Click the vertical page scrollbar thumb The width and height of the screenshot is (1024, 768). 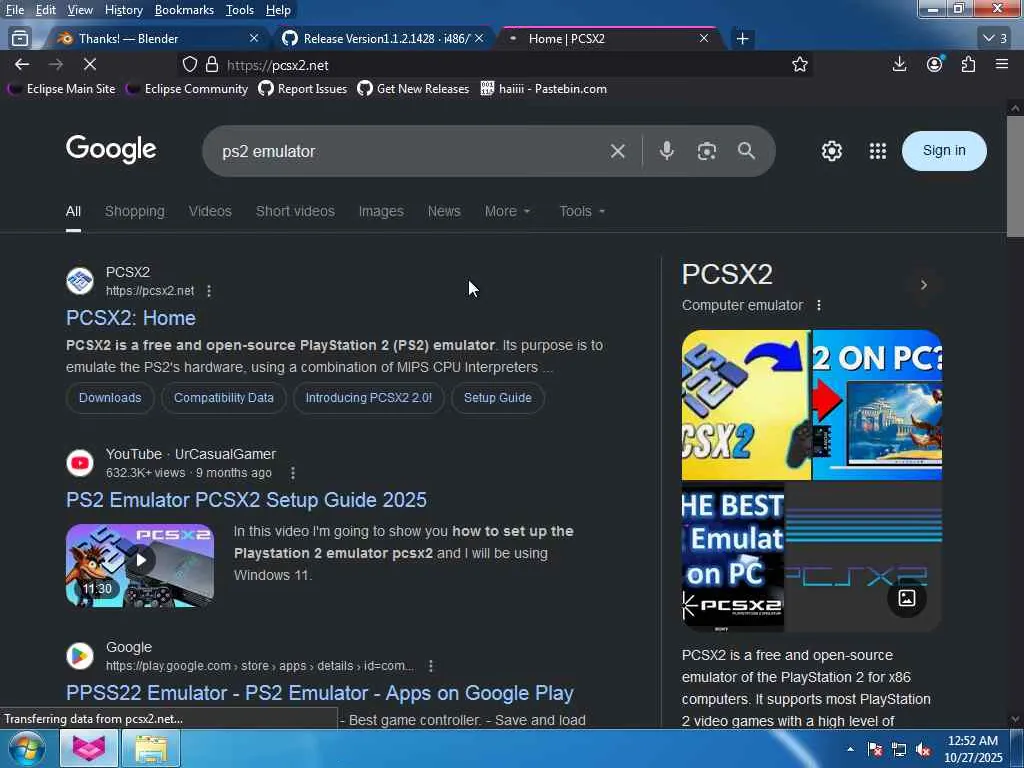[x=1015, y=176]
